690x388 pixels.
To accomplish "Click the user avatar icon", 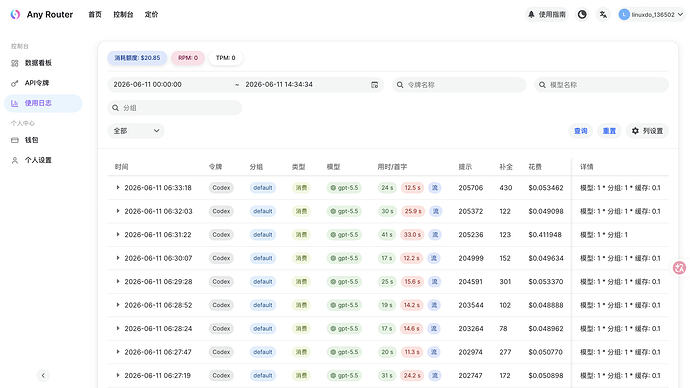I will (x=624, y=15).
